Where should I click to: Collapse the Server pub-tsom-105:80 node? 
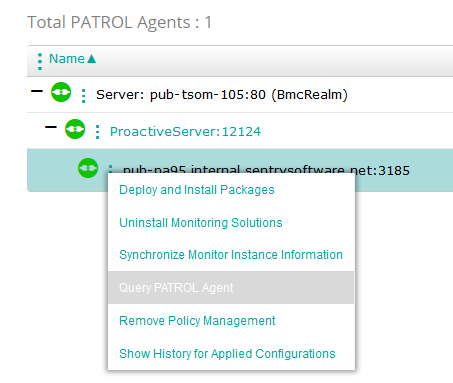(x=37, y=91)
